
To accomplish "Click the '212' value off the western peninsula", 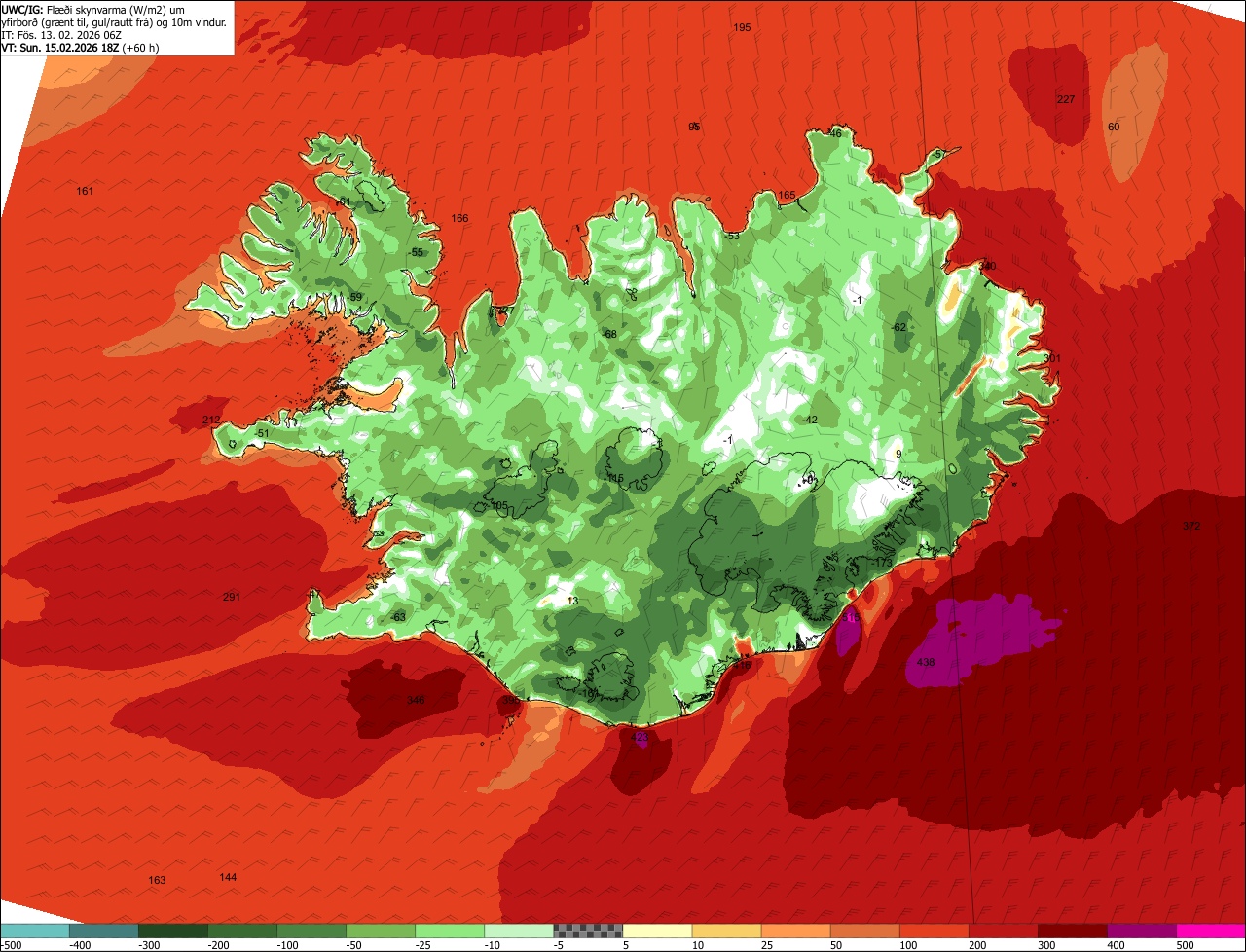I will (x=211, y=420).
